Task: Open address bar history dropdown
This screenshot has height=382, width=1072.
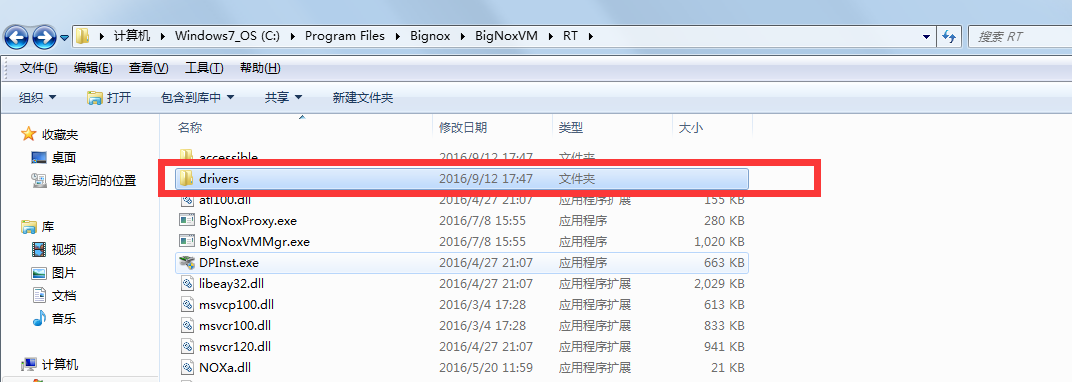Action: (x=926, y=36)
